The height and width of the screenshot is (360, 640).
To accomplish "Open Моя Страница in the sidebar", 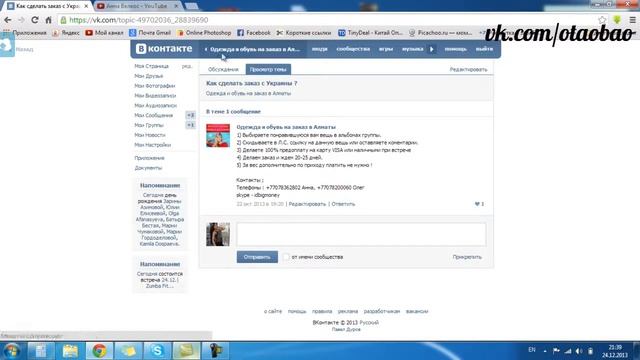I will [151, 66].
